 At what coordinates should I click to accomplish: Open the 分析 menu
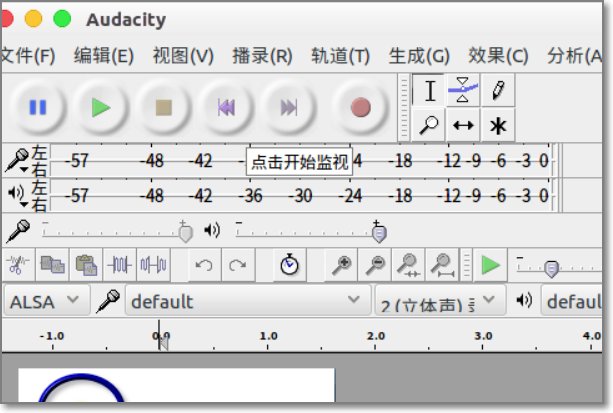[575, 56]
